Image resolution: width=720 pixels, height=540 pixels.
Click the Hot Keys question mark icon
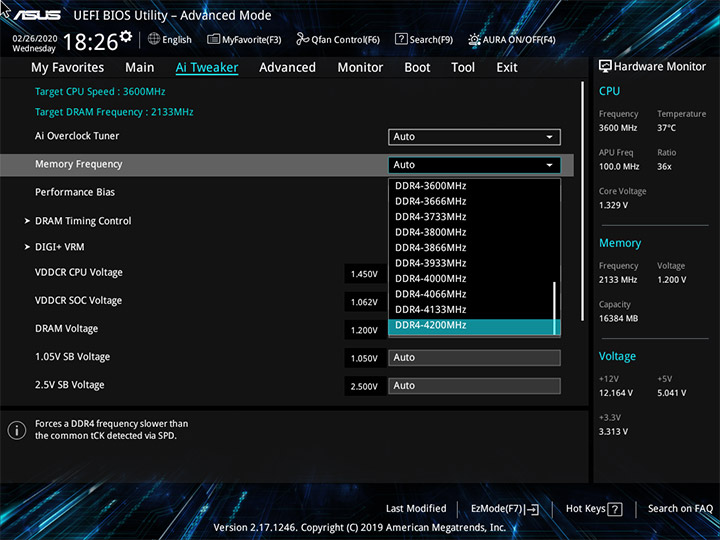(x=615, y=509)
